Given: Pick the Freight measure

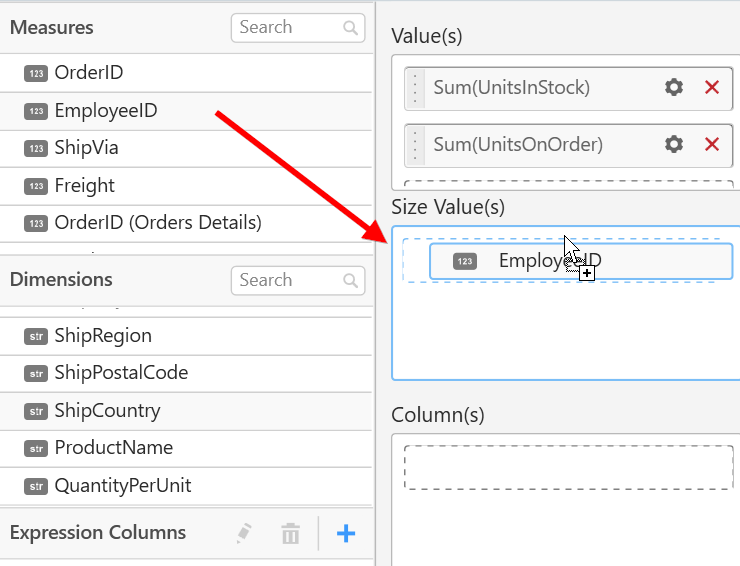Looking at the screenshot, I should 84,186.
